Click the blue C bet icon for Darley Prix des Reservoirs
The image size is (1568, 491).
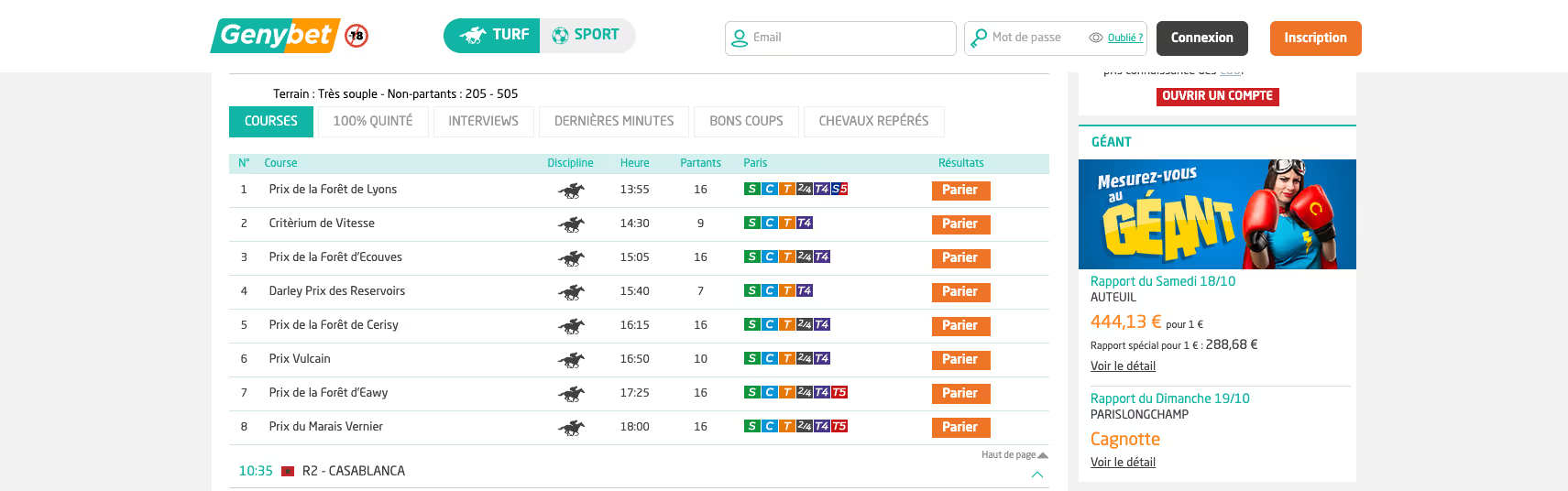(x=770, y=291)
